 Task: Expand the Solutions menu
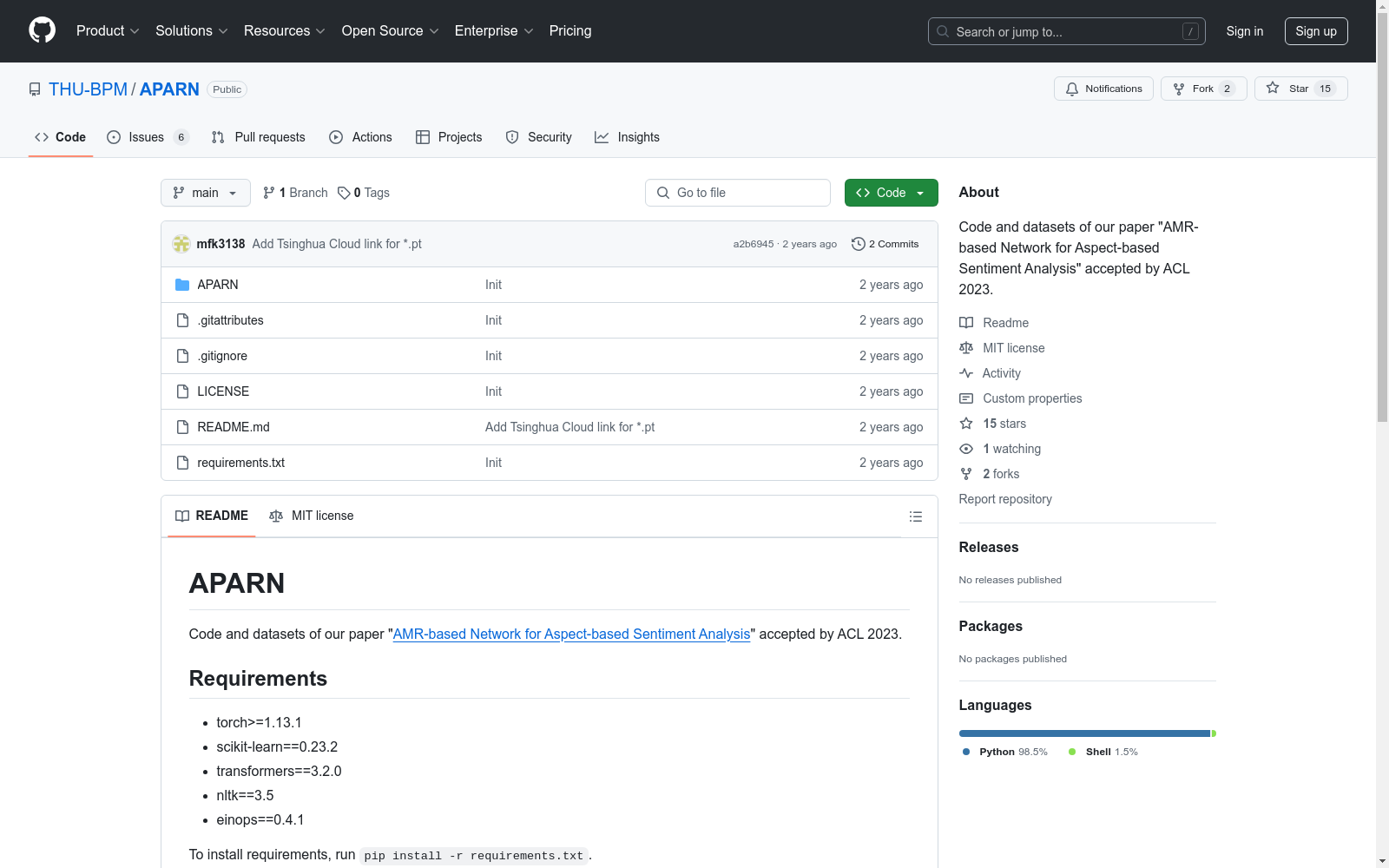192,30
